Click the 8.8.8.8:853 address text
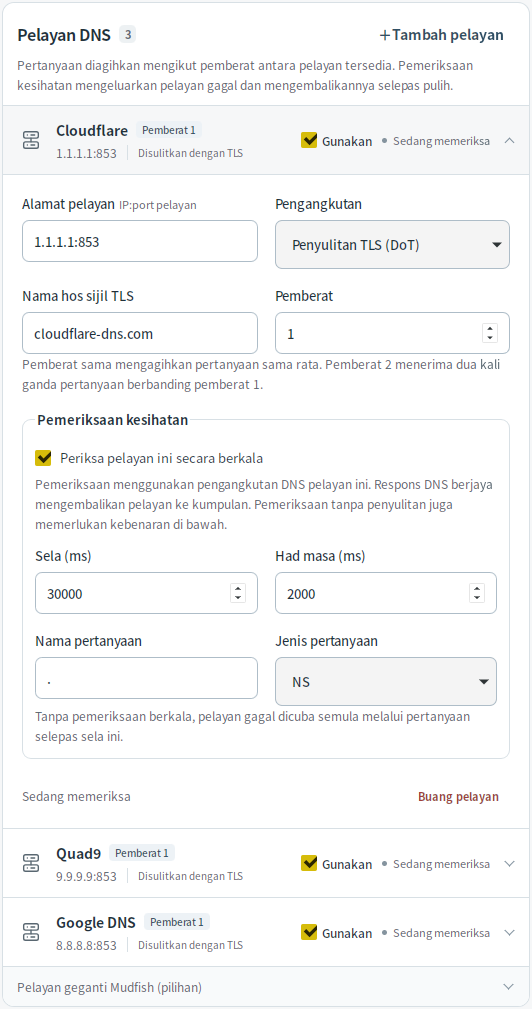 (86, 945)
